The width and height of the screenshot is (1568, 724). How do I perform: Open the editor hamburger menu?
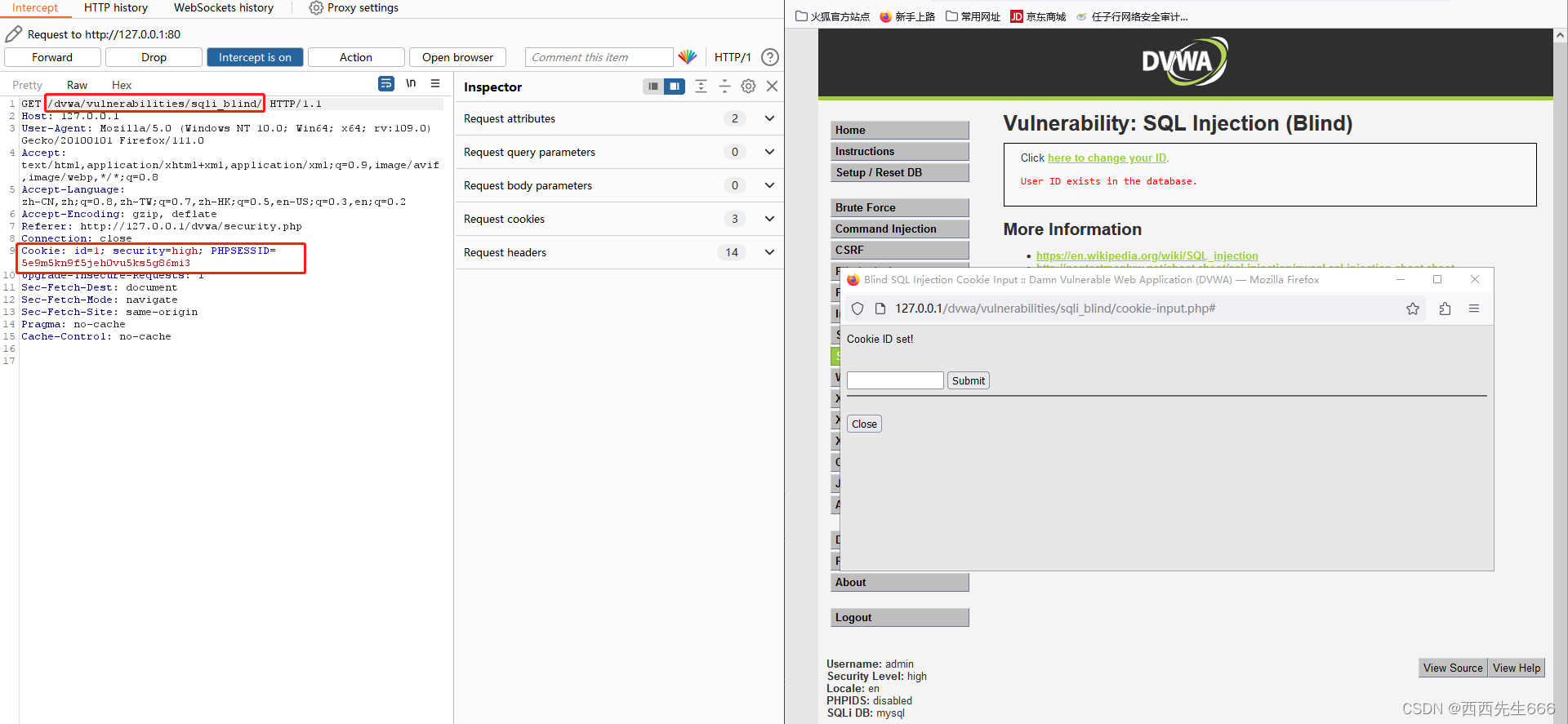[x=435, y=83]
